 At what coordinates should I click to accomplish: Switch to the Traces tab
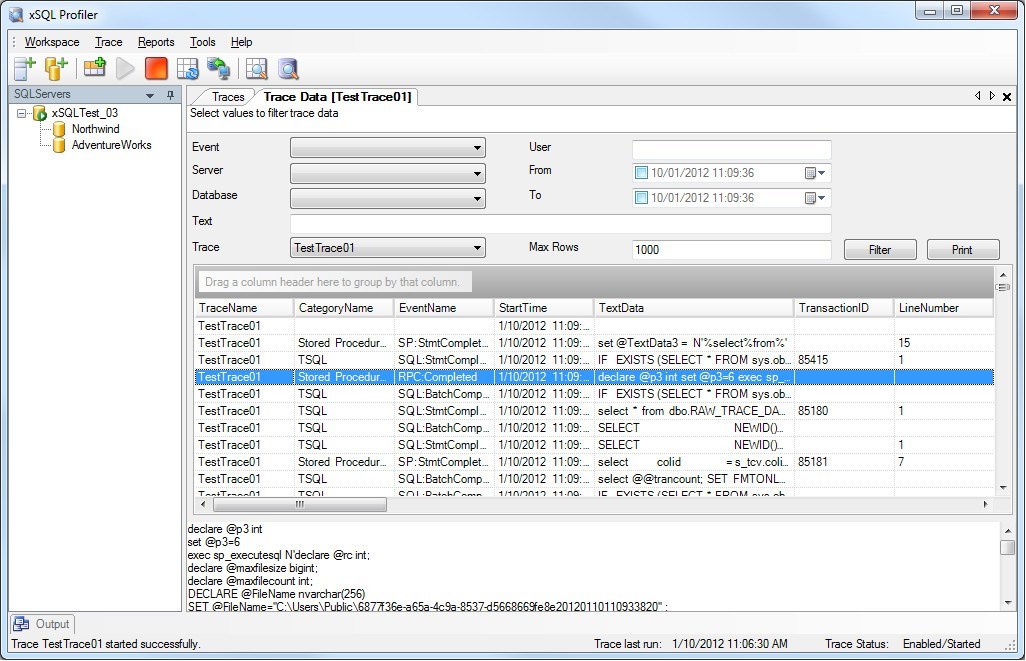[228, 97]
